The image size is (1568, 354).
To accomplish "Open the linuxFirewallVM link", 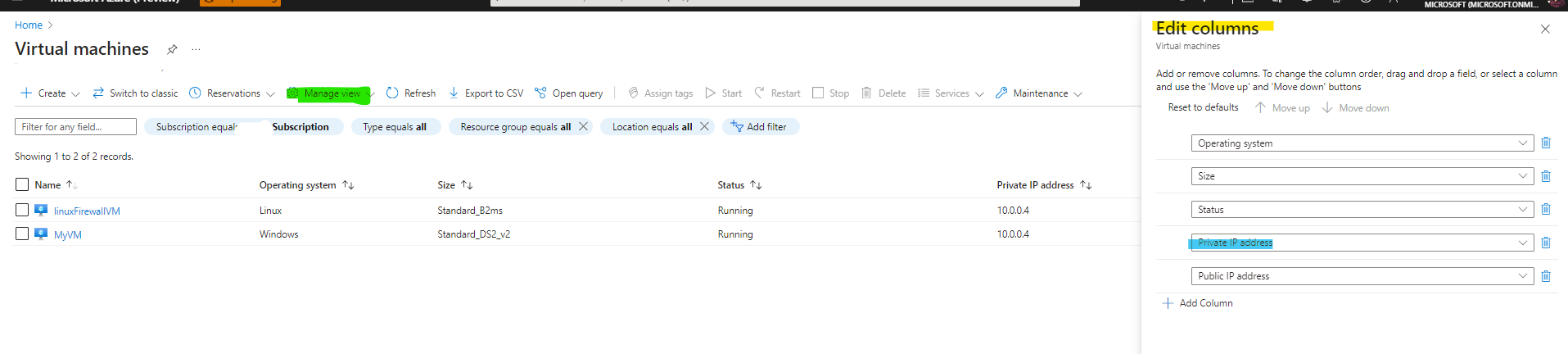I will (87, 211).
